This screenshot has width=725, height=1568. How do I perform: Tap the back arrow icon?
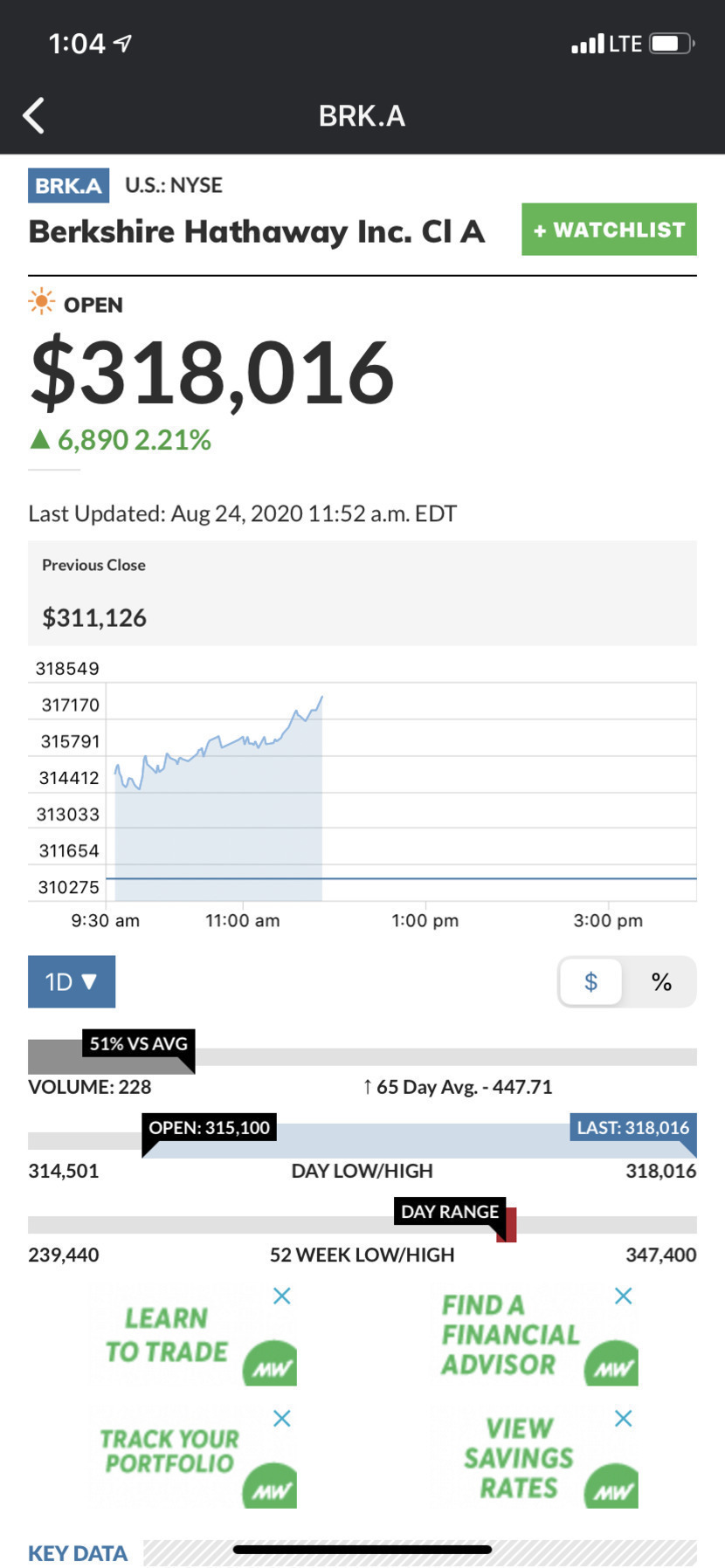click(34, 115)
